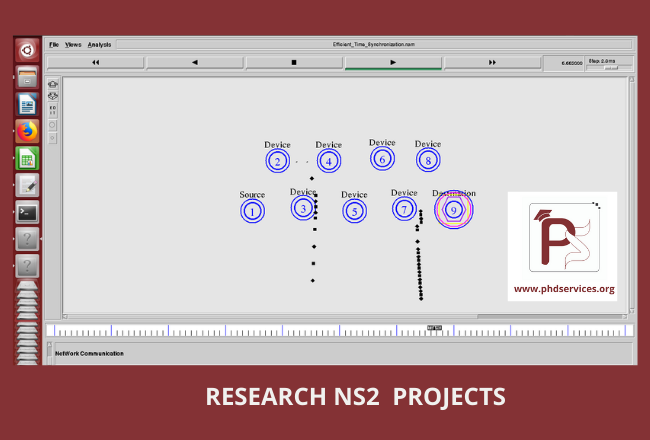
Task: Select Device node 2
Action: (x=277, y=161)
